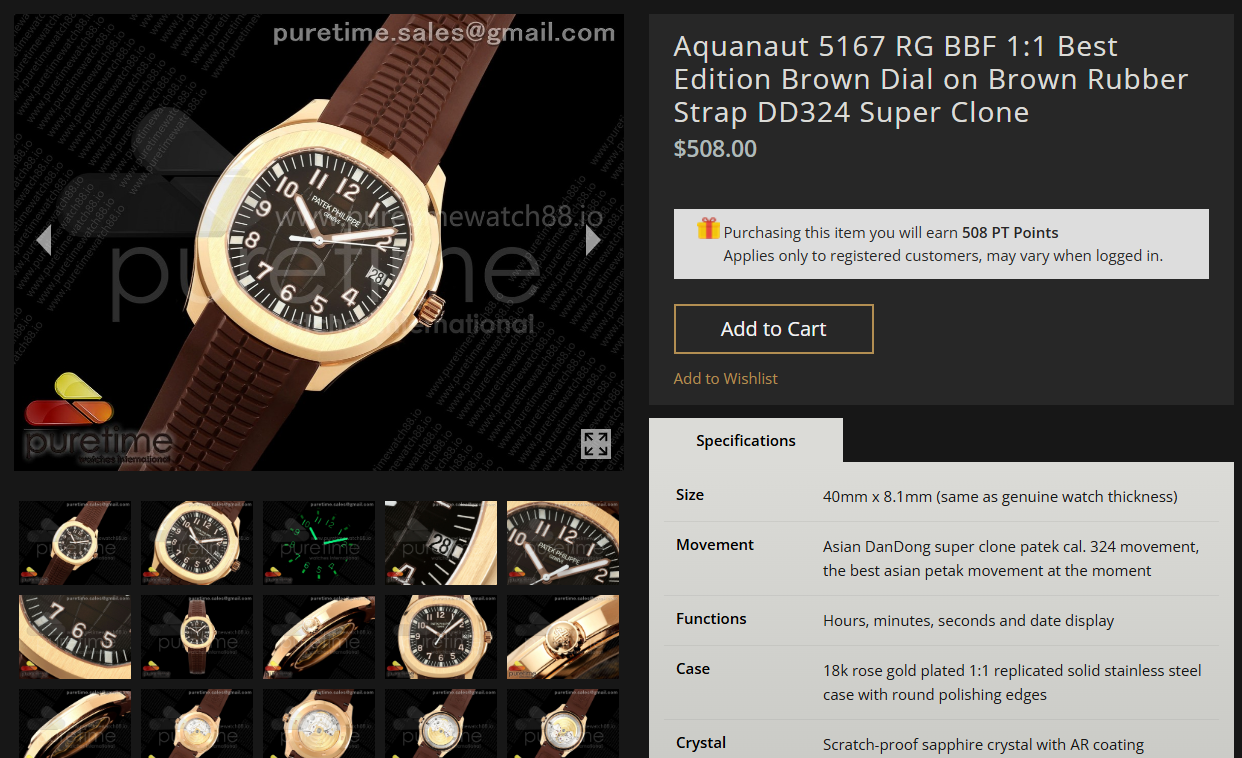The height and width of the screenshot is (758, 1242).
Task: Add this item to the wishlist
Action: click(x=725, y=378)
